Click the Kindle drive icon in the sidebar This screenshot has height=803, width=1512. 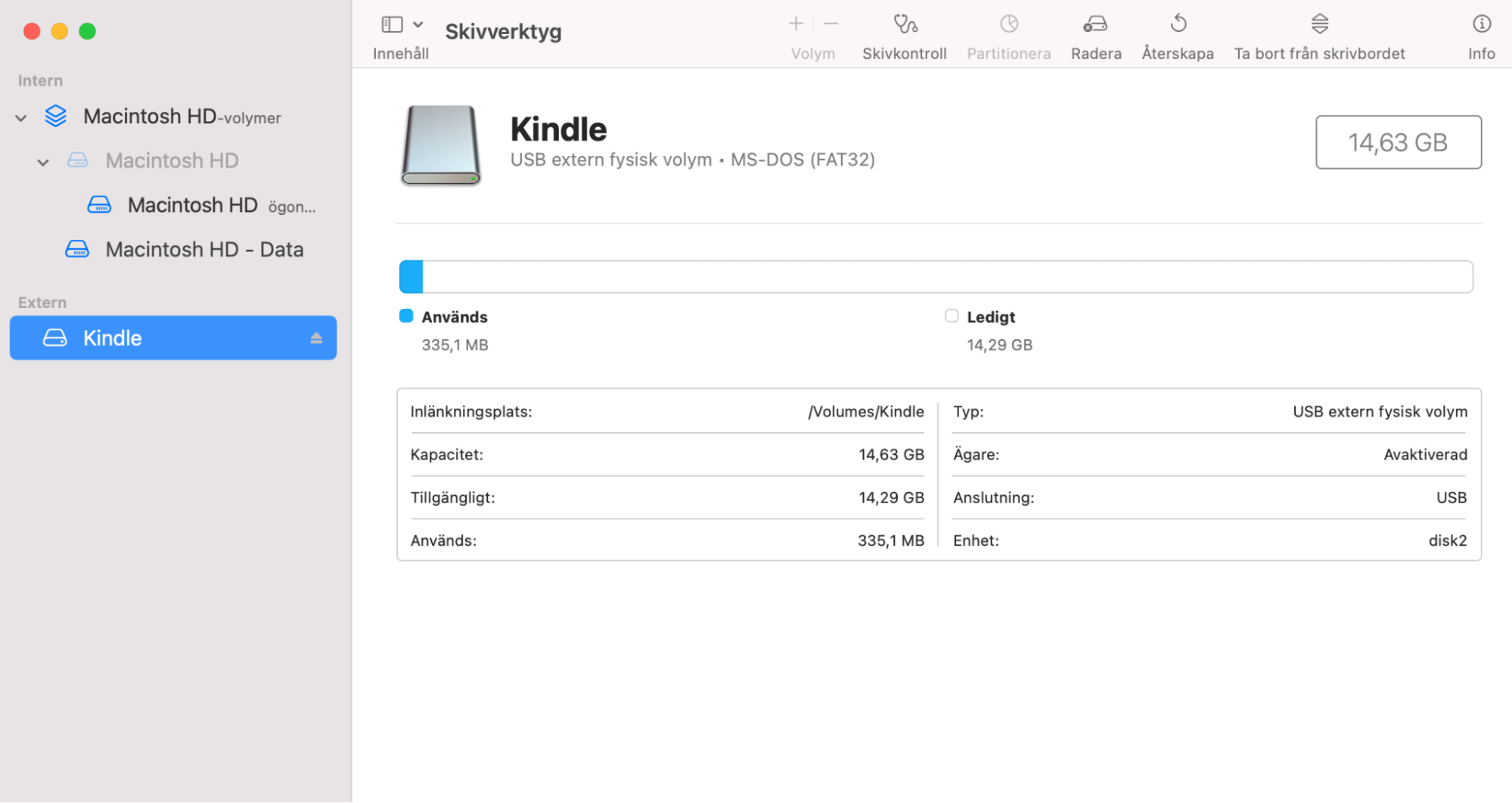coord(54,338)
